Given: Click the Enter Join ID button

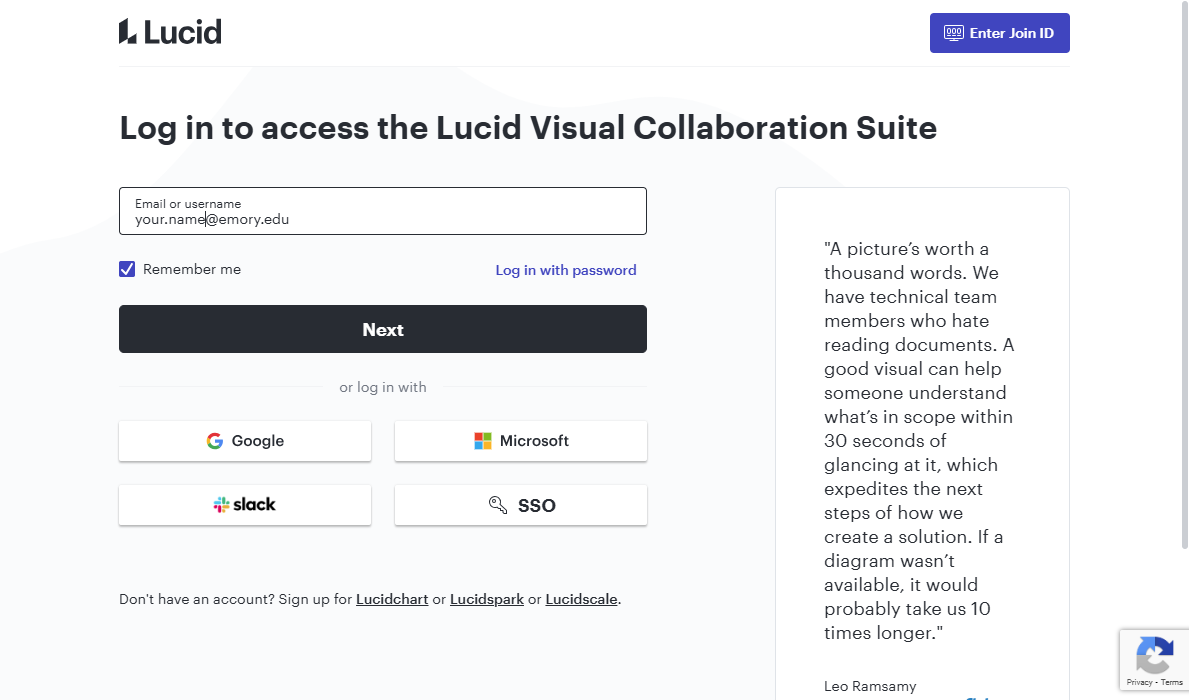Looking at the screenshot, I should point(999,33).
